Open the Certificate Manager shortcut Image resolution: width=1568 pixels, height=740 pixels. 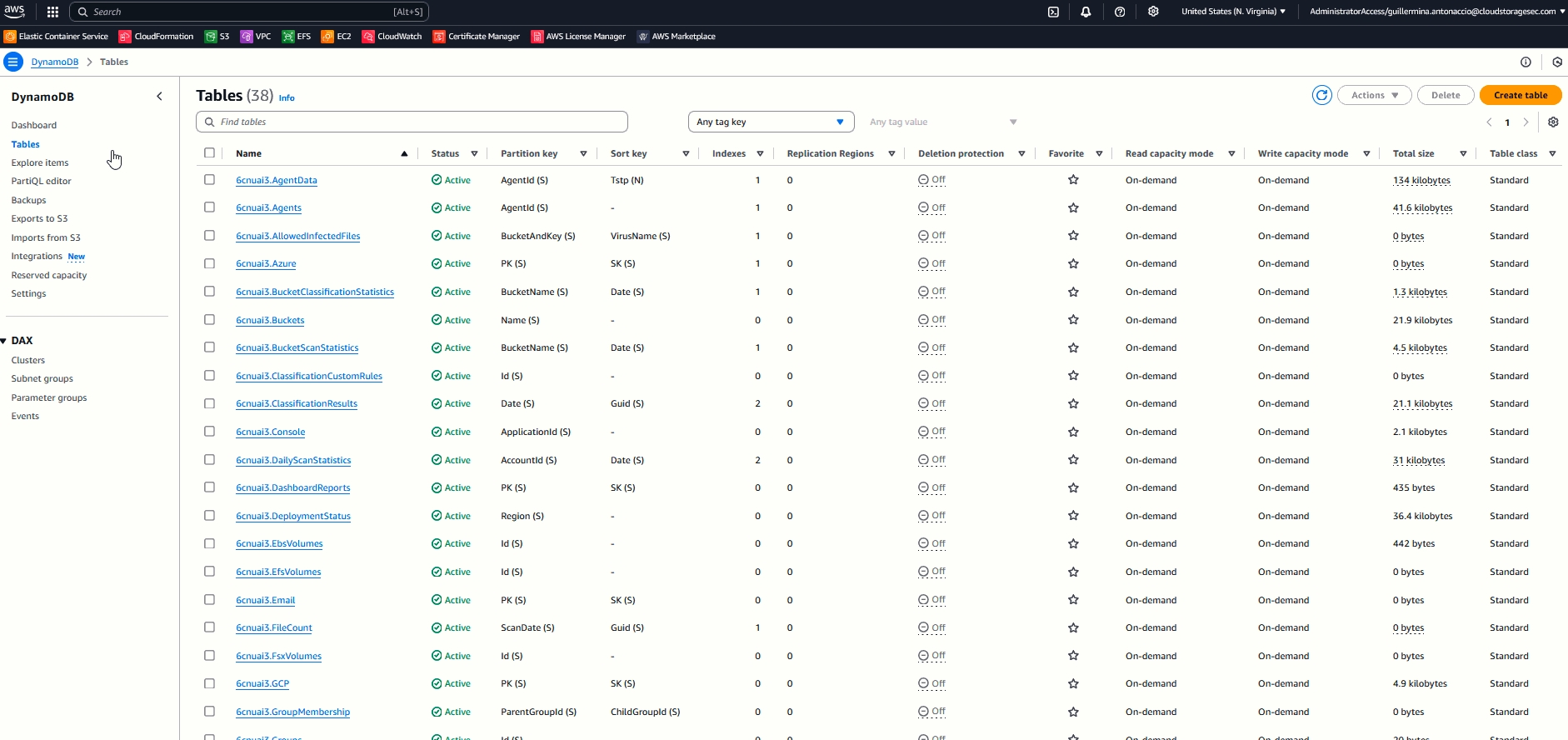click(x=477, y=37)
